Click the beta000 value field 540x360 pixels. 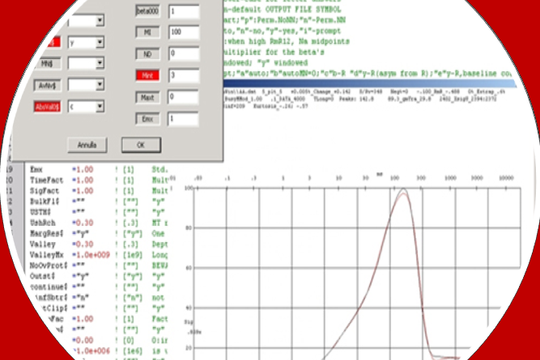(x=184, y=11)
